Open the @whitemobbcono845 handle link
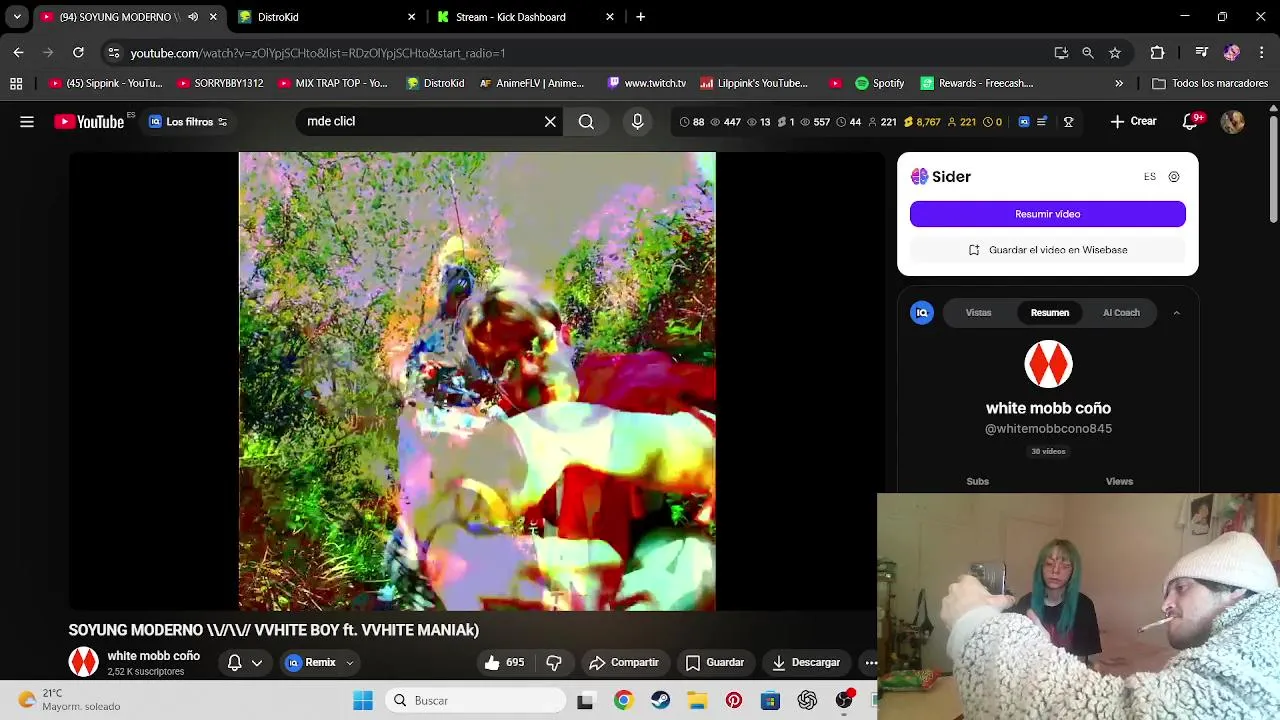Image resolution: width=1280 pixels, height=720 pixels. [x=1048, y=429]
